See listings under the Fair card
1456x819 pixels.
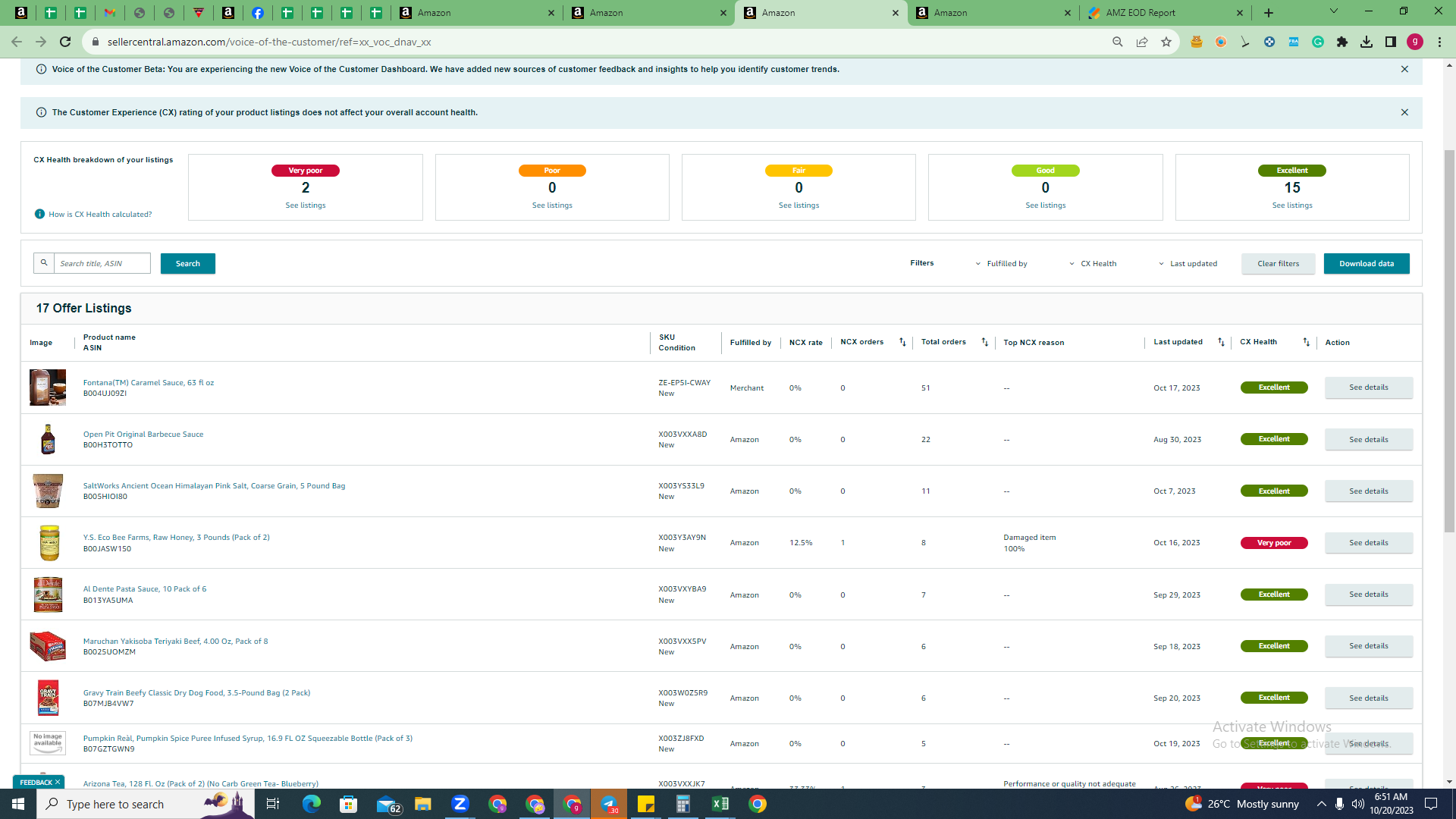799,206
